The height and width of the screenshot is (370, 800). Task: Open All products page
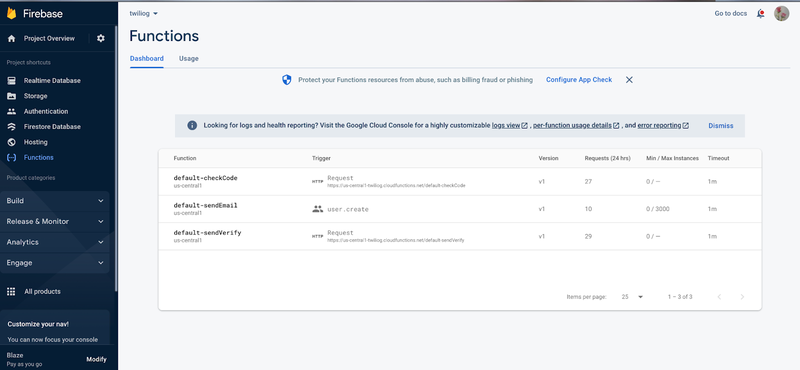click(x=42, y=291)
